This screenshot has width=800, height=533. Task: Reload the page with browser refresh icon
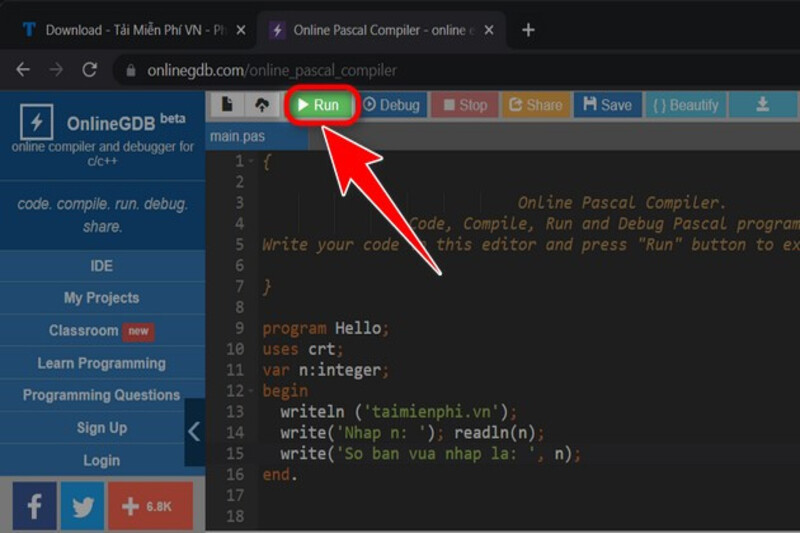coord(89,70)
